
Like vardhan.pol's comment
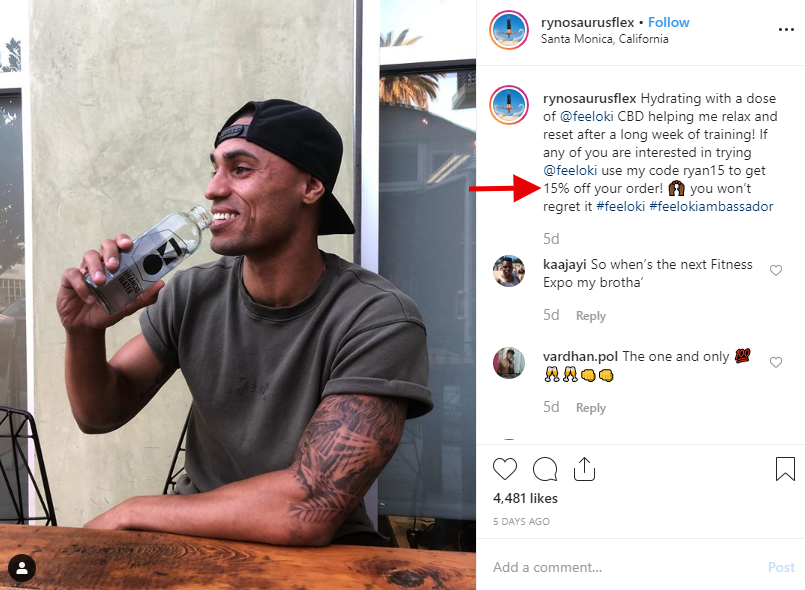[776, 362]
